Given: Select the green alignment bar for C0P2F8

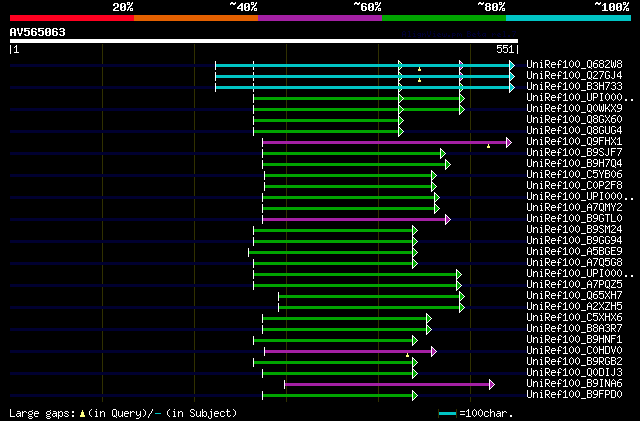Looking at the screenshot, I should (349, 187).
